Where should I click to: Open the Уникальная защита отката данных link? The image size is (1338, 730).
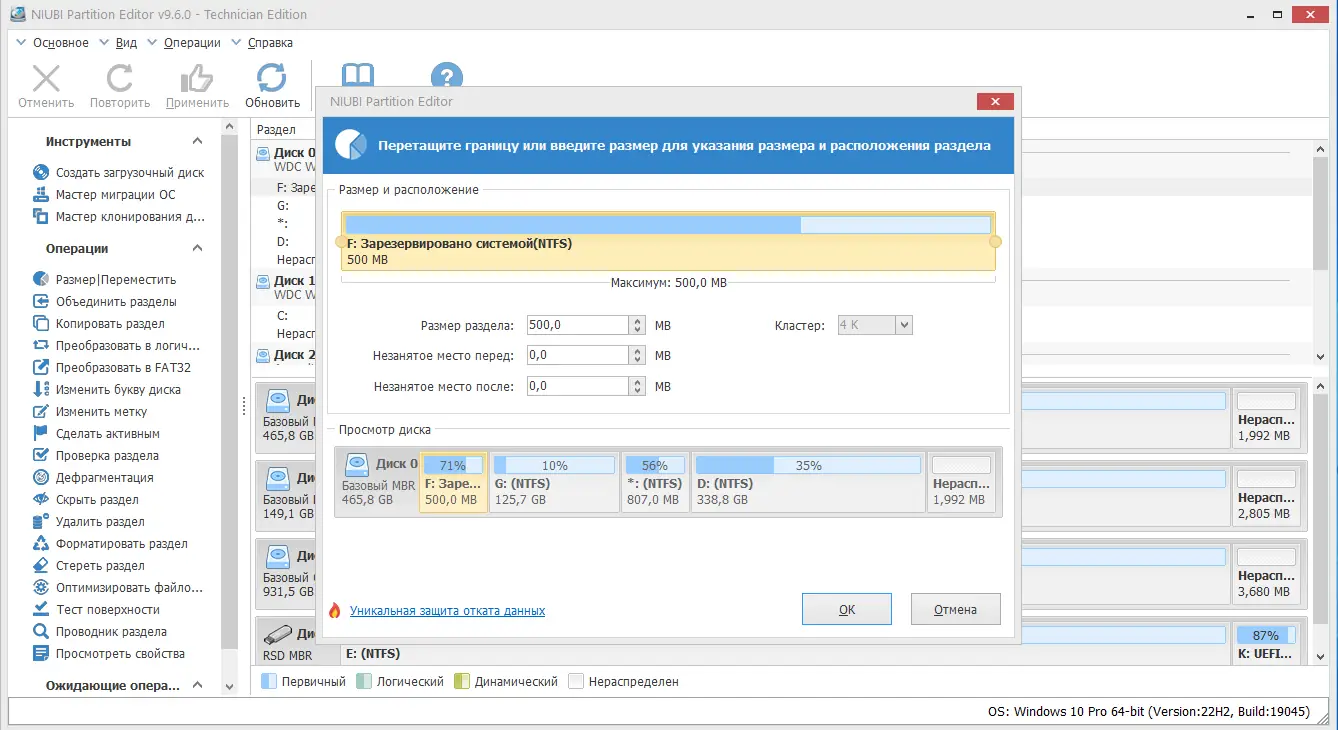[447, 611]
